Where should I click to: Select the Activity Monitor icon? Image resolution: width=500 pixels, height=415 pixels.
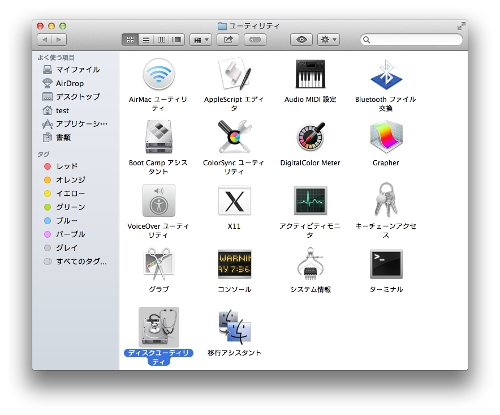coord(310,201)
